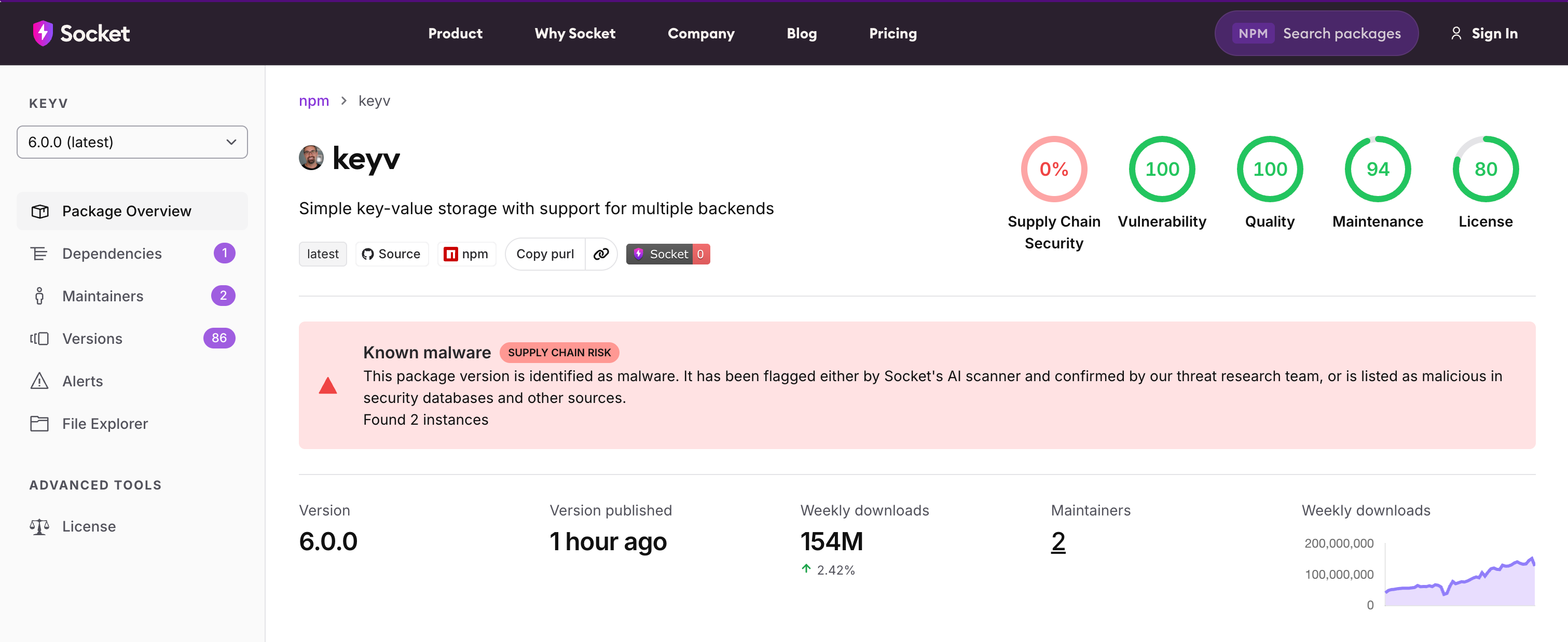Screen dimensions: 1568x642
Task: Click the Sign In user icon
Action: click(x=1456, y=34)
